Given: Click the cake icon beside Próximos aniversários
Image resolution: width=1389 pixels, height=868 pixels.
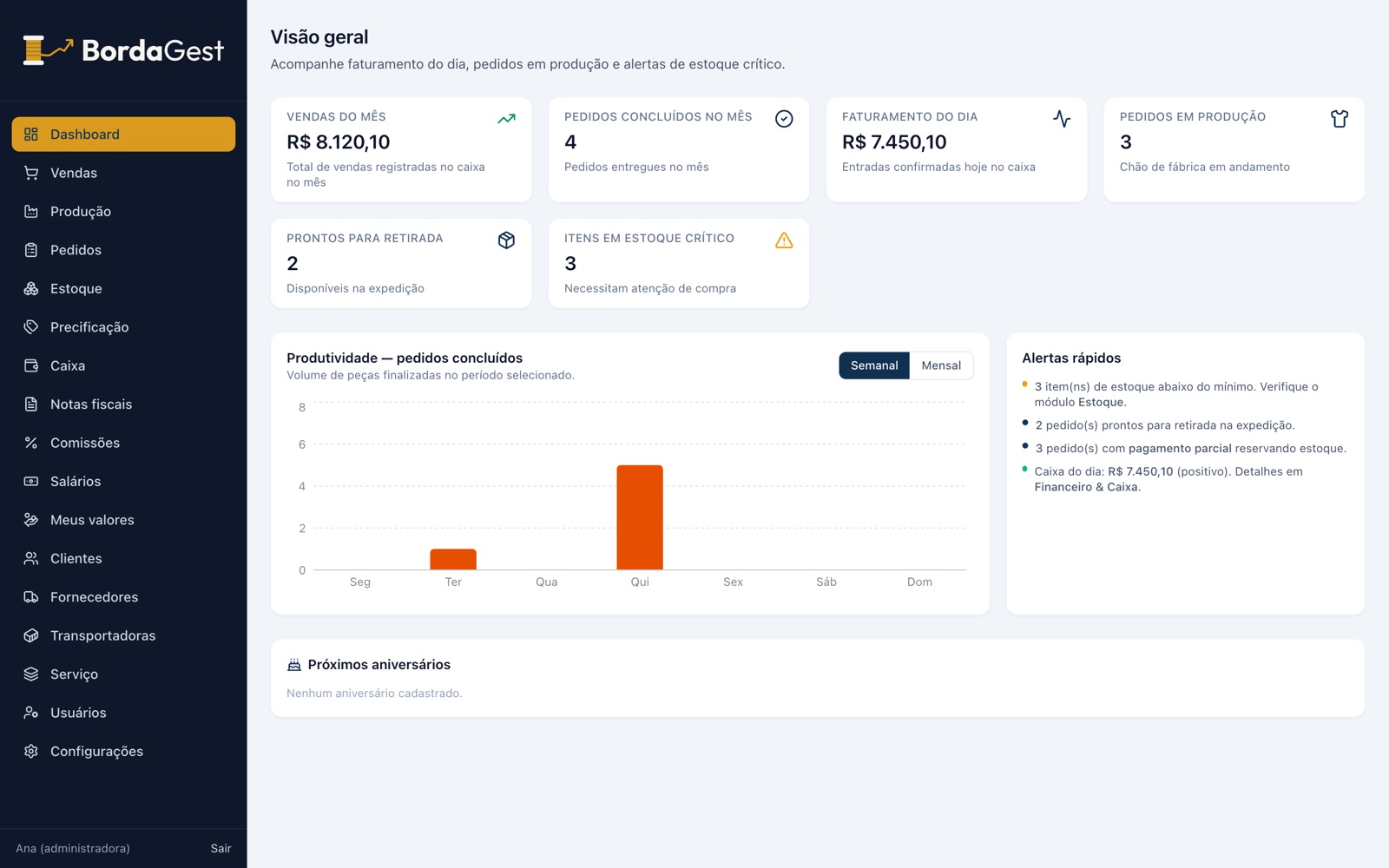Looking at the screenshot, I should [x=294, y=665].
